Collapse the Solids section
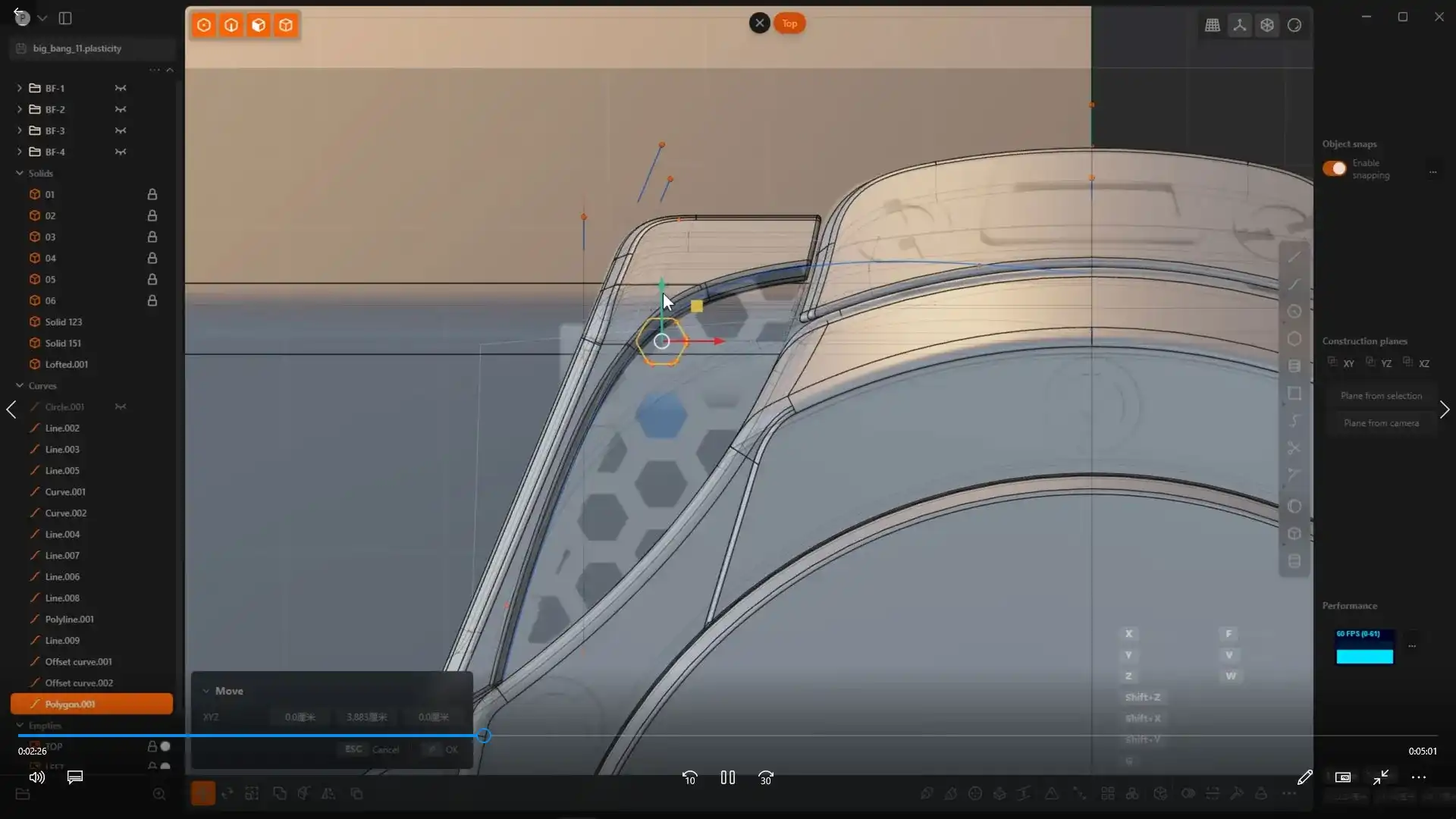 point(20,173)
